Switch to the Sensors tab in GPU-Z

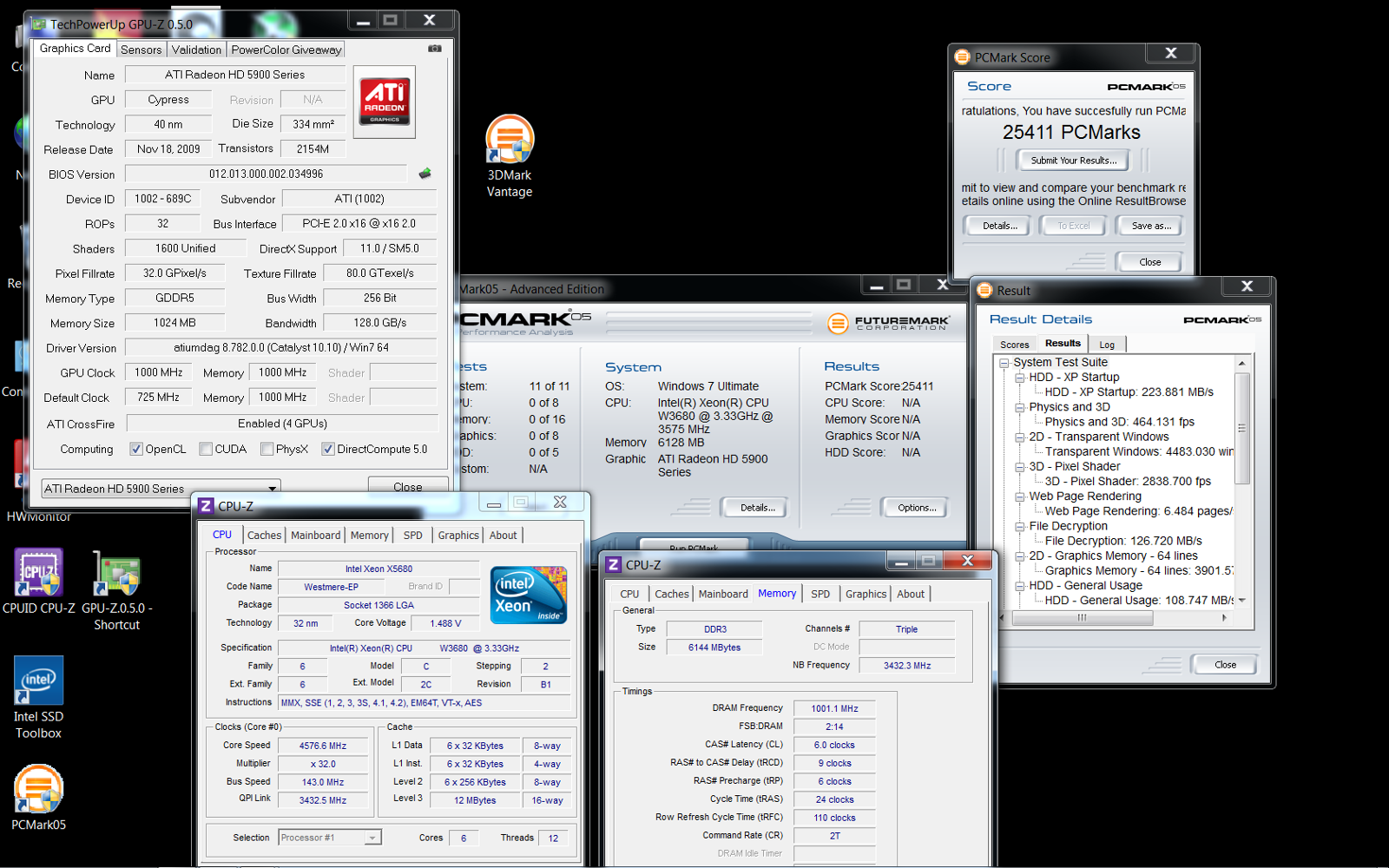[141, 49]
